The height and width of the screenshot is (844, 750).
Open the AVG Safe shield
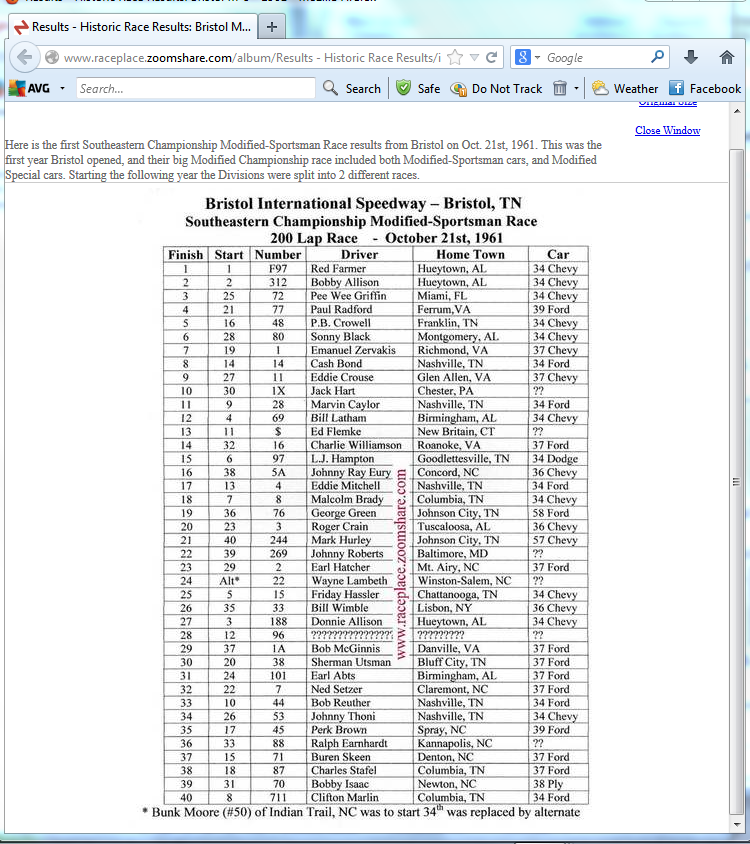[418, 88]
